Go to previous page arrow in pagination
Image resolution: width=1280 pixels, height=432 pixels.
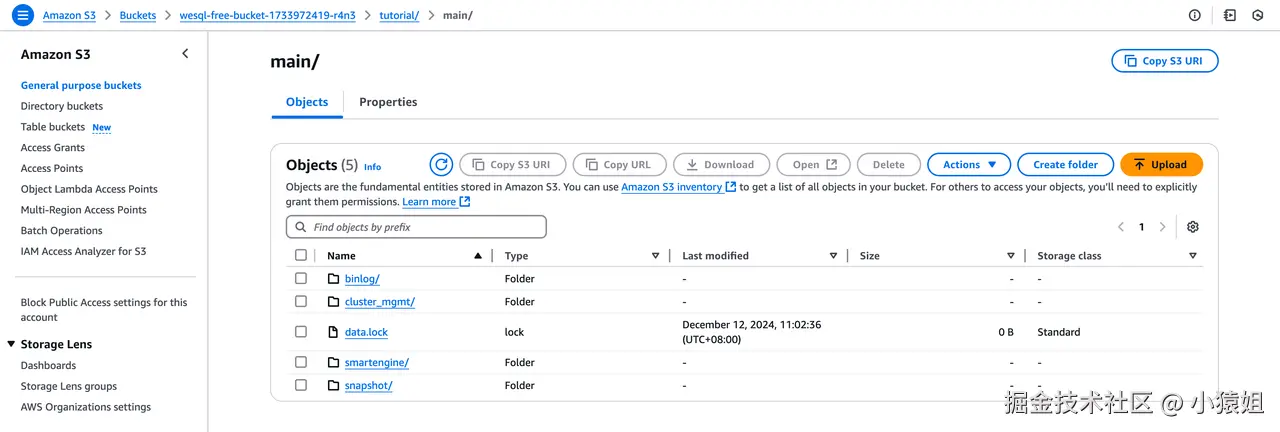pos(1121,227)
